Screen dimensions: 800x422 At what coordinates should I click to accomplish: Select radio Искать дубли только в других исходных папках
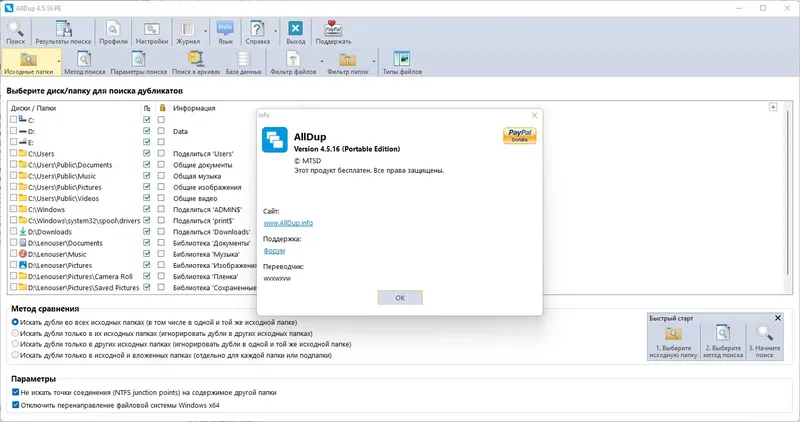pyautogui.click(x=15, y=344)
